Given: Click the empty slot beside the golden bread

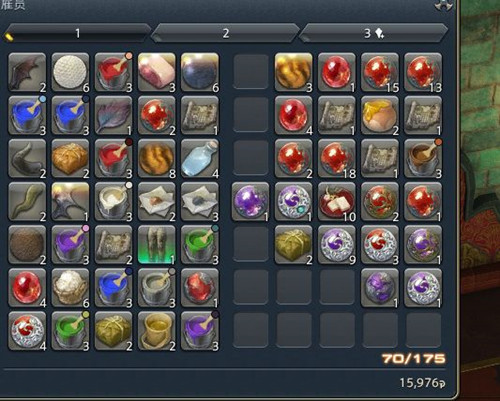Looking at the screenshot, I should click(251, 72).
